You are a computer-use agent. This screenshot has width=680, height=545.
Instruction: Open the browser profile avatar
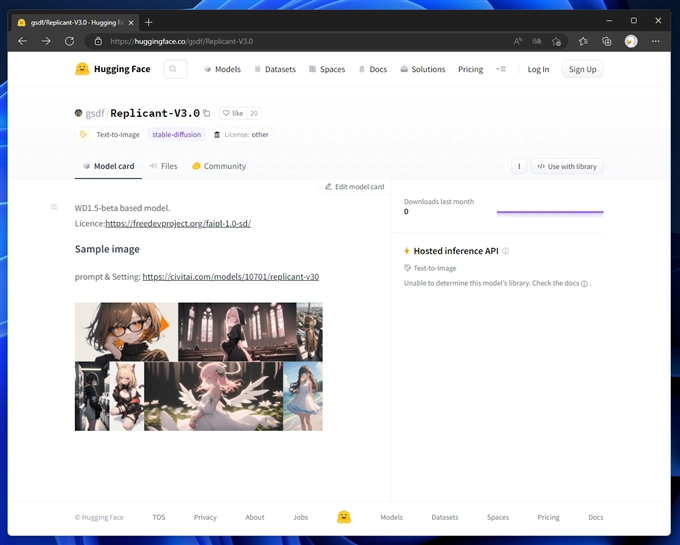click(631, 41)
